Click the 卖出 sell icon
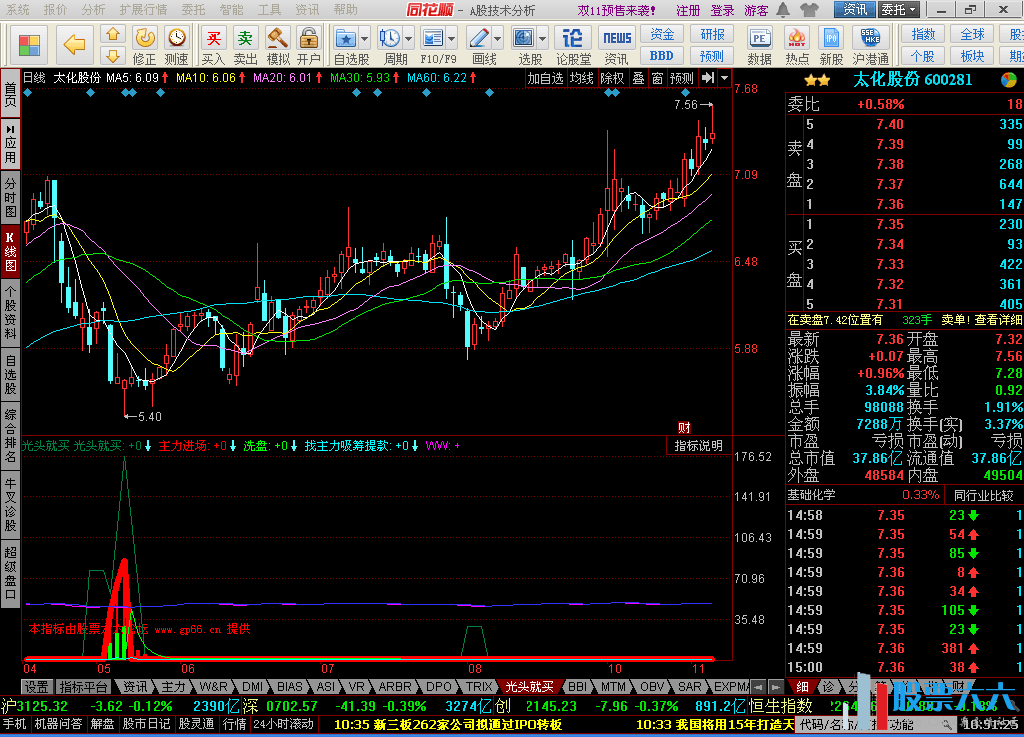Screen dimensions: 1024x737 point(245,46)
